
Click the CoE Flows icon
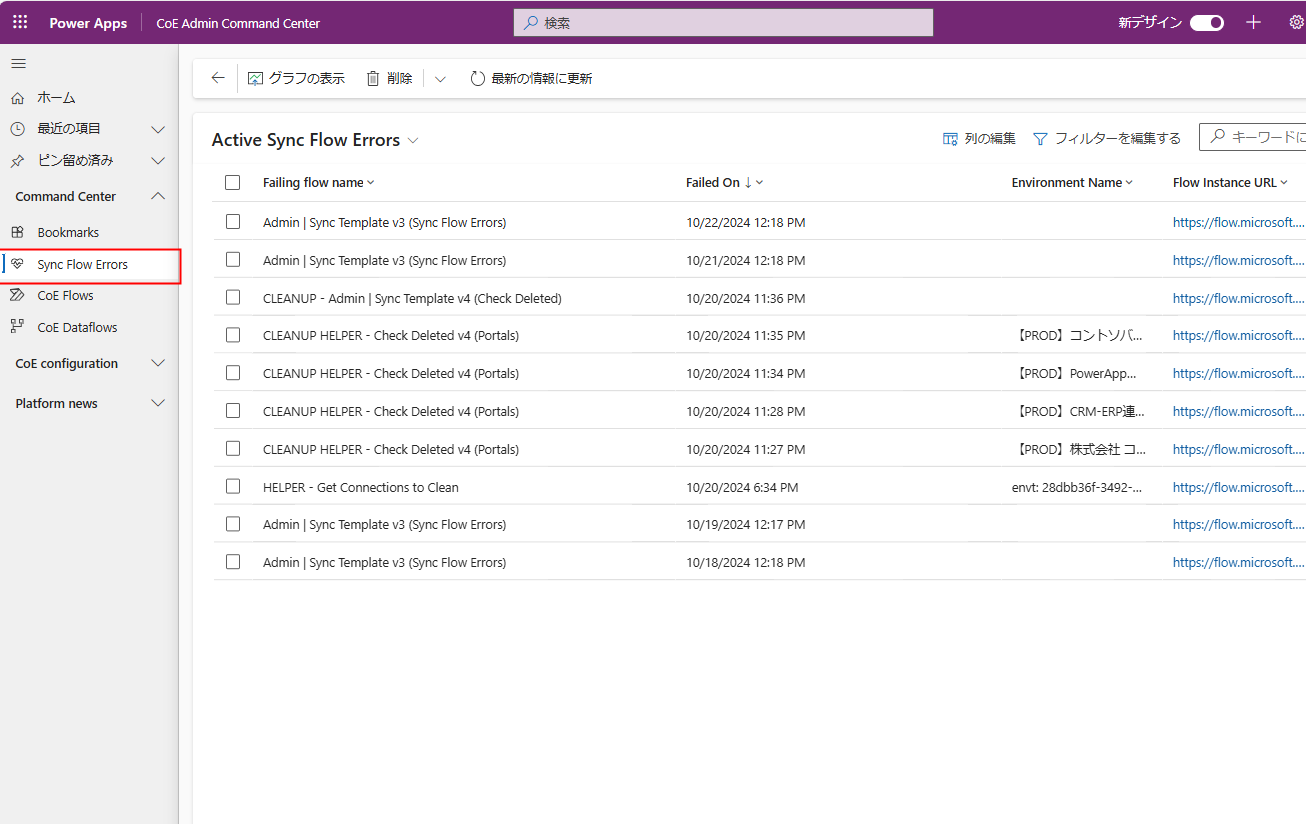click(17, 296)
